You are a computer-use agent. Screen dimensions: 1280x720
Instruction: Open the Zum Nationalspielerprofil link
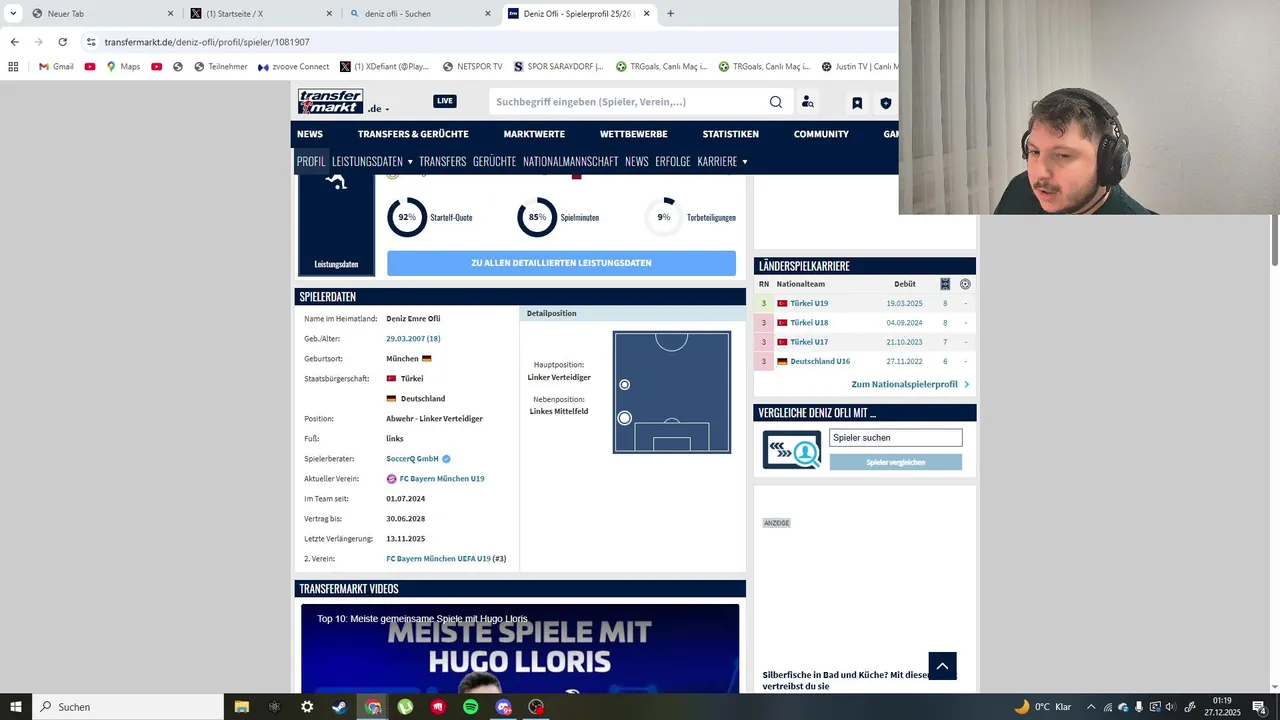910,384
